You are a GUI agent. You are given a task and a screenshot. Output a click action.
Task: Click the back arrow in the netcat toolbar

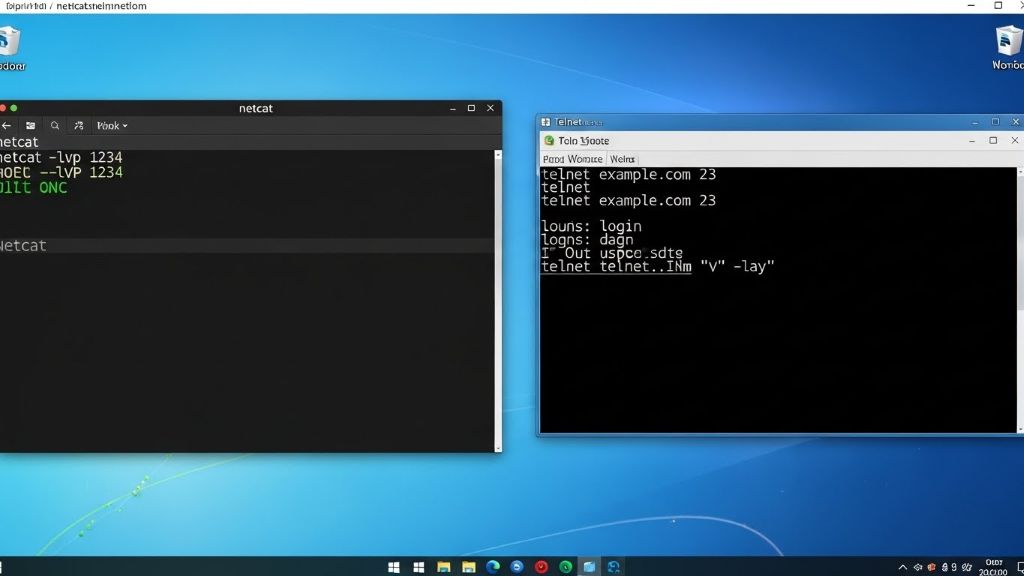[x=7, y=125]
